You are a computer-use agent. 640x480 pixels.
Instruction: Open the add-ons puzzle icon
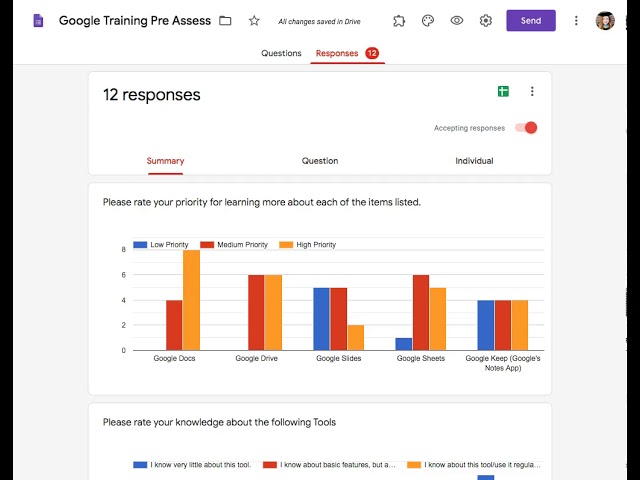(x=399, y=20)
